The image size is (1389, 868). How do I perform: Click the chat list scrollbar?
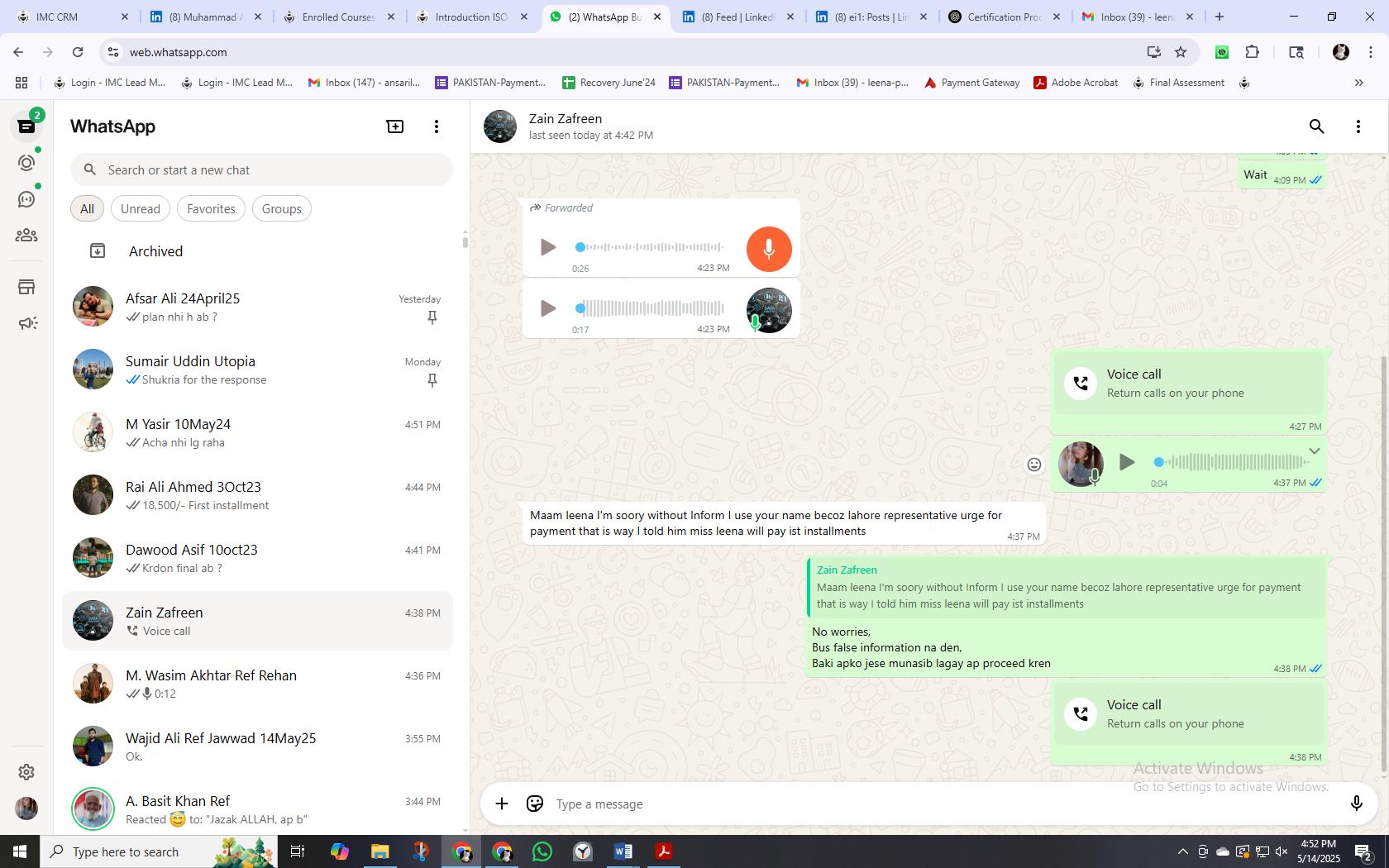tap(465, 242)
